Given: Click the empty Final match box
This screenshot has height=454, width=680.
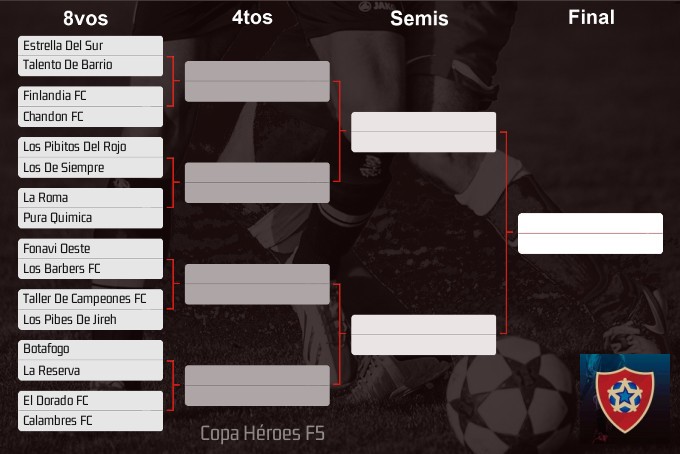Looking at the screenshot, I should coord(590,233).
